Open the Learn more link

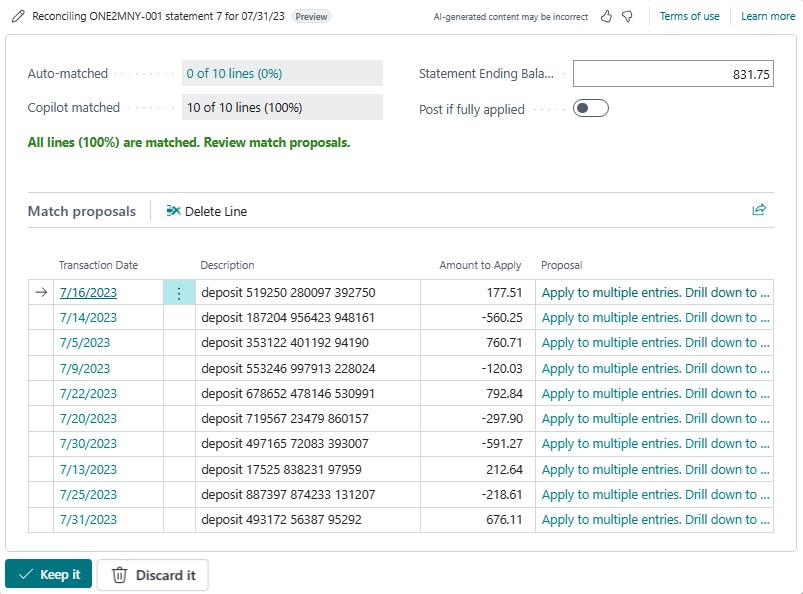click(x=767, y=16)
